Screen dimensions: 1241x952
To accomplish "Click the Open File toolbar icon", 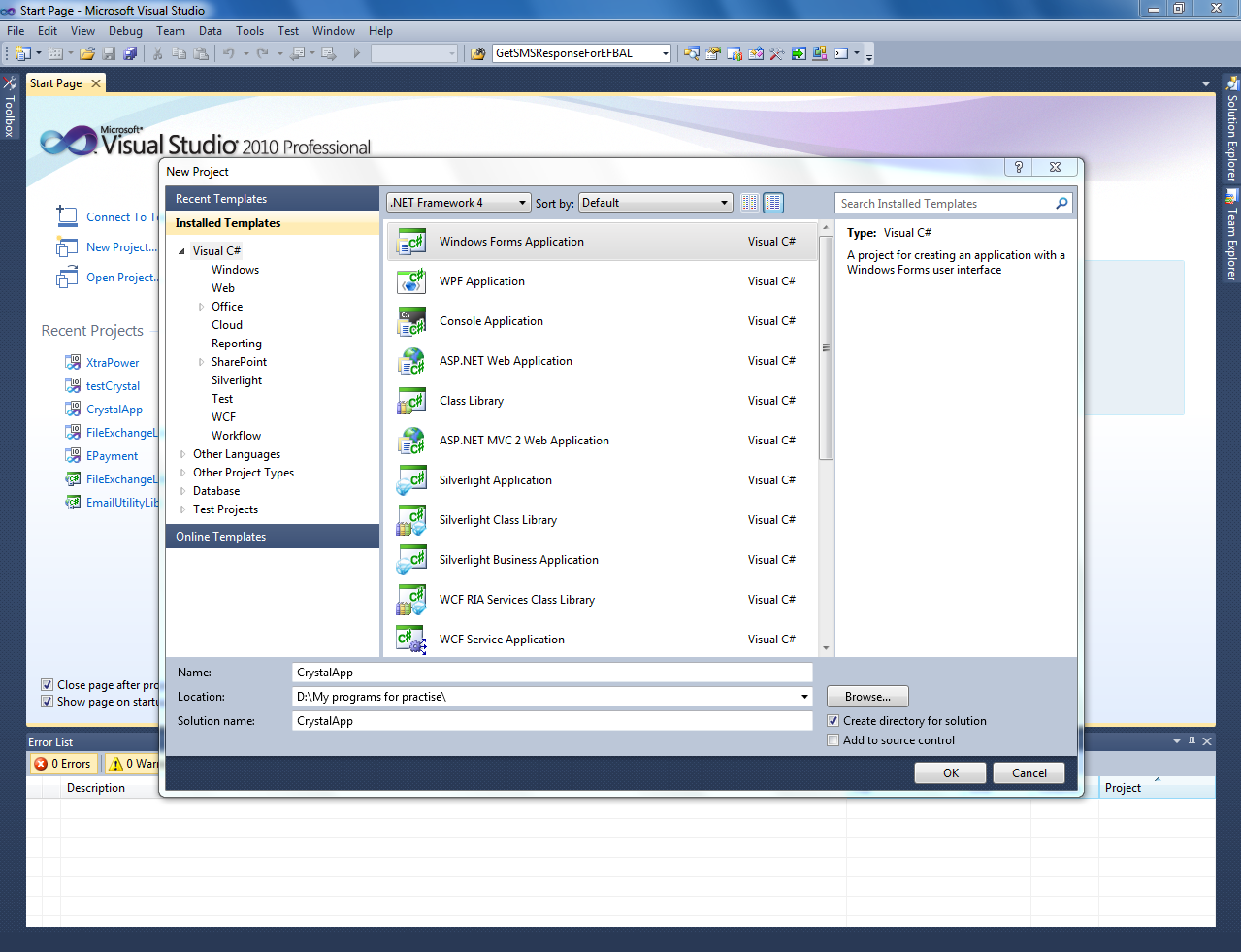I will pyautogui.click(x=87, y=53).
